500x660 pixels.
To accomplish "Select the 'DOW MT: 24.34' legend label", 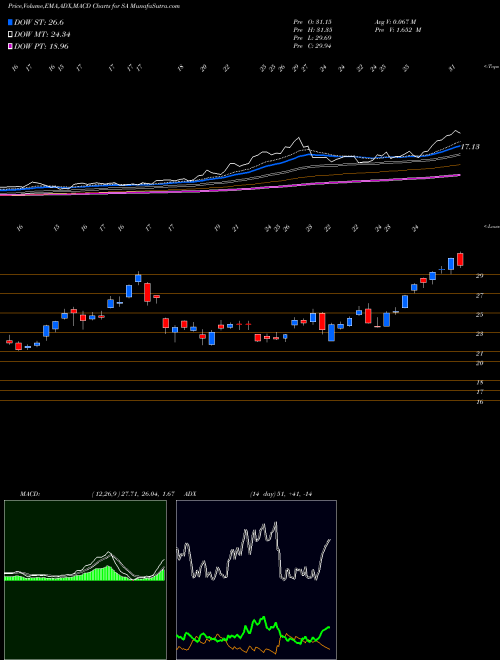I will tap(42, 35).
